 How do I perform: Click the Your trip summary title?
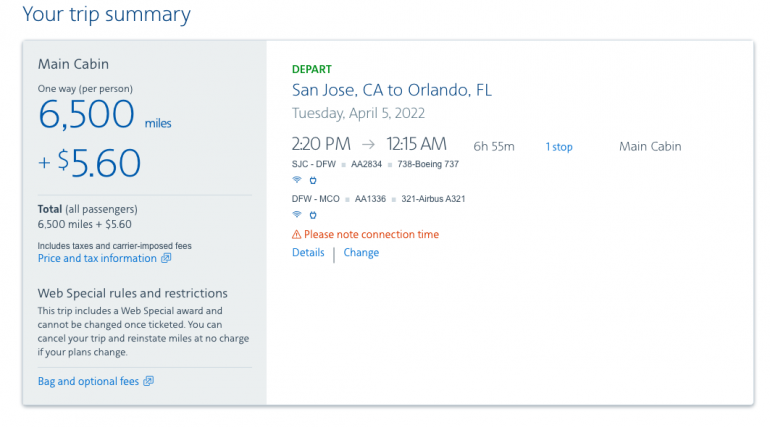pos(106,15)
